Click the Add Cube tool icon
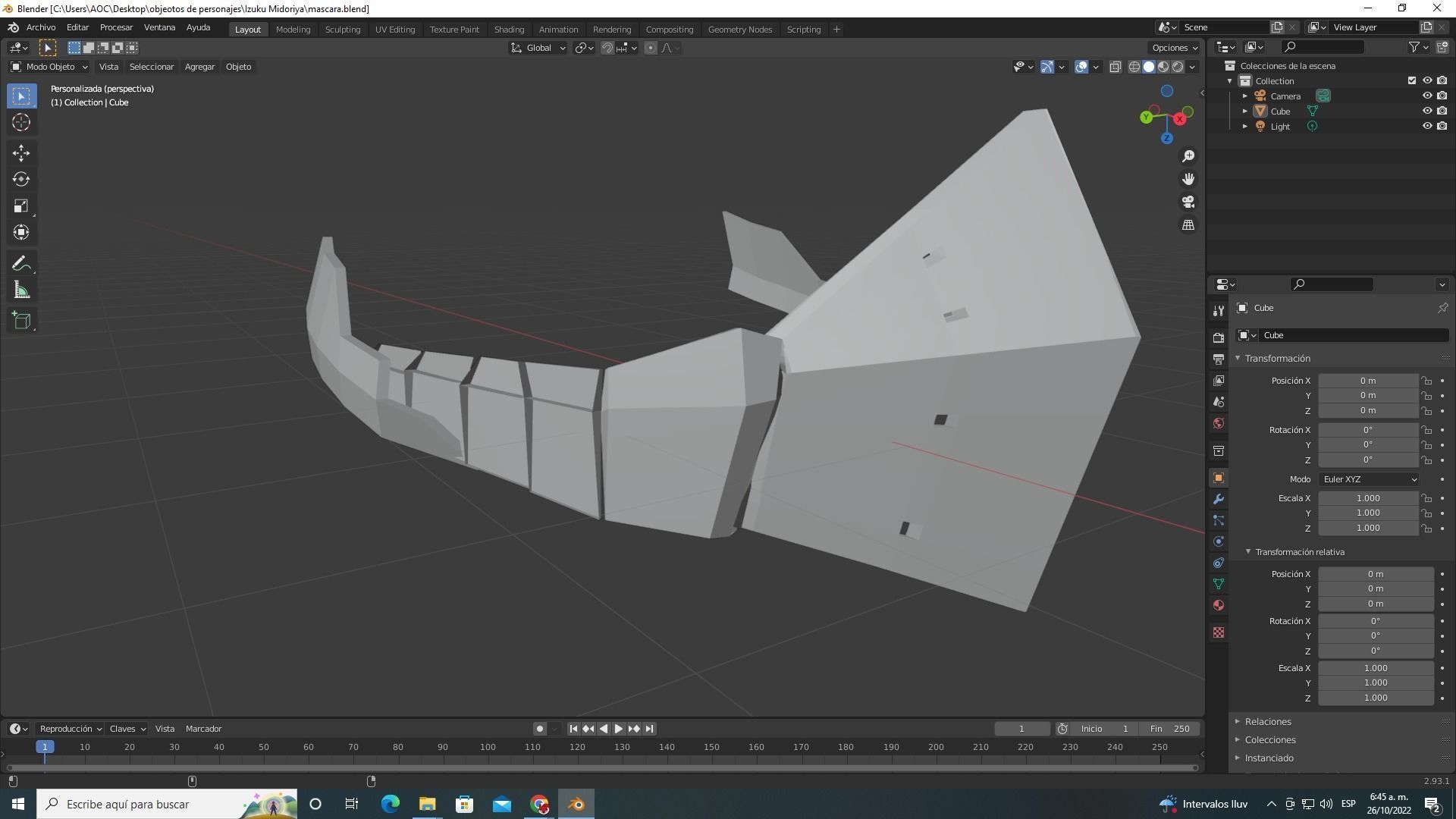The height and width of the screenshot is (819, 1456). [x=21, y=321]
